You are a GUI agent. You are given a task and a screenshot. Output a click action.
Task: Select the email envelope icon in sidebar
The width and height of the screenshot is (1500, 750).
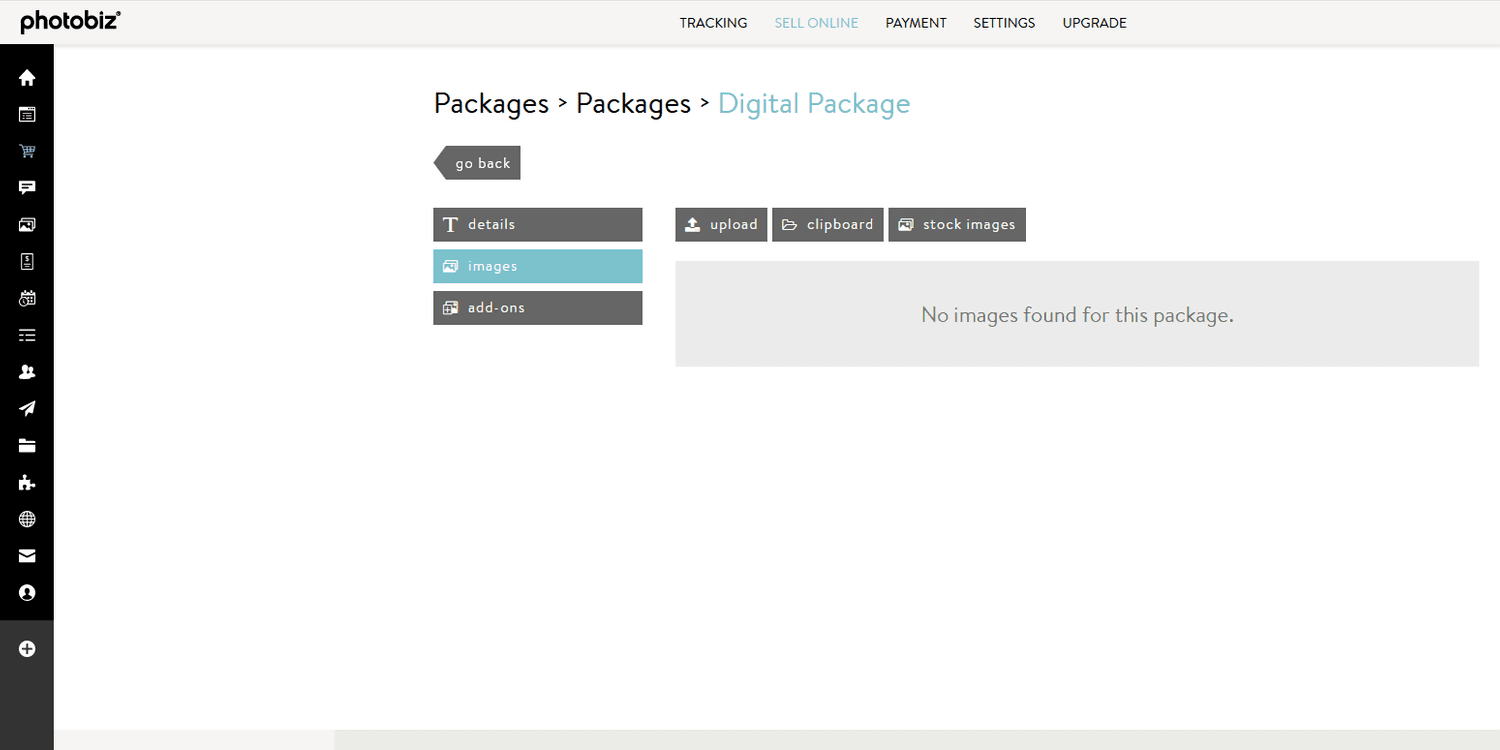coord(26,555)
